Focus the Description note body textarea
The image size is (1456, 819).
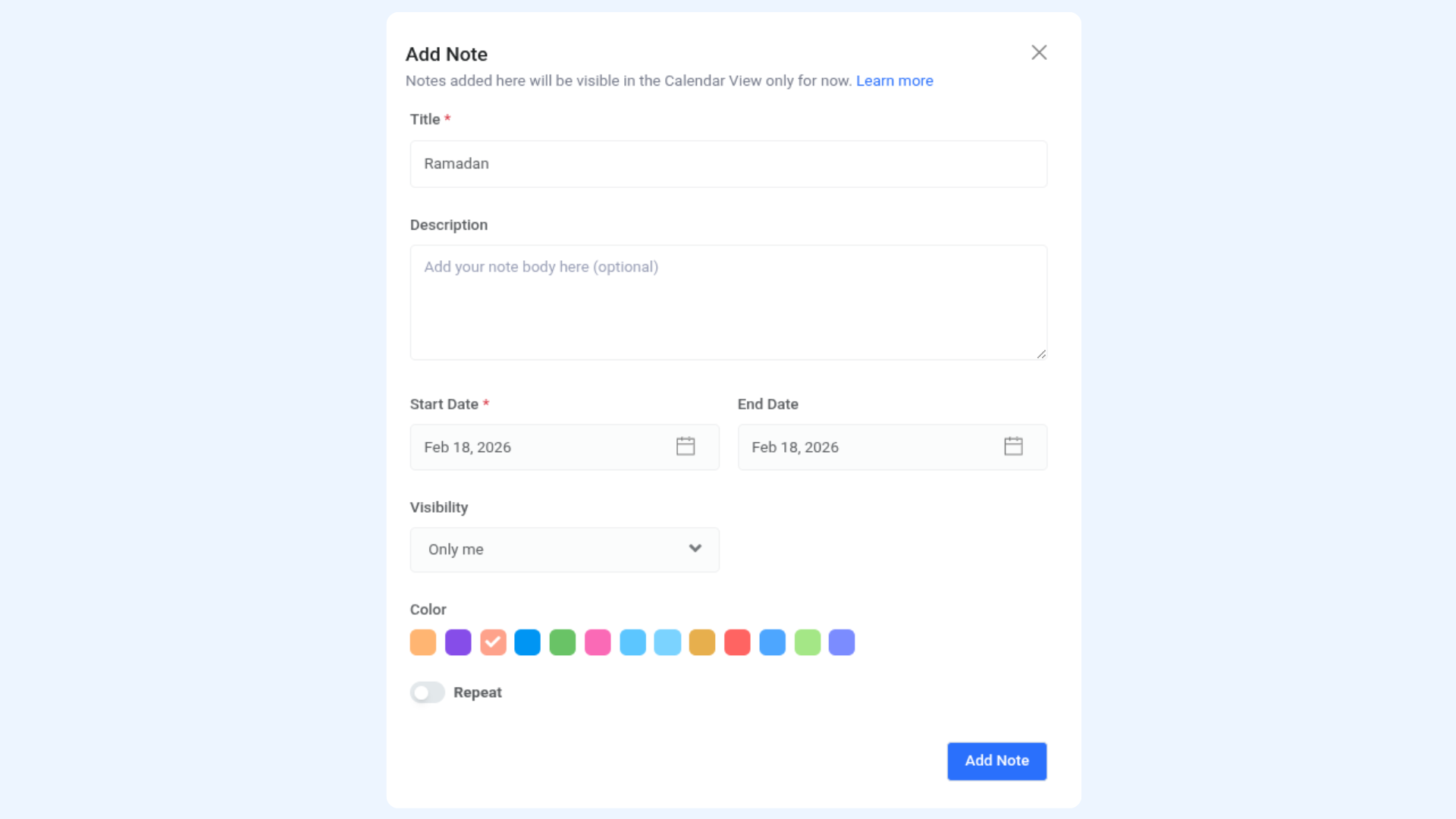[728, 302]
